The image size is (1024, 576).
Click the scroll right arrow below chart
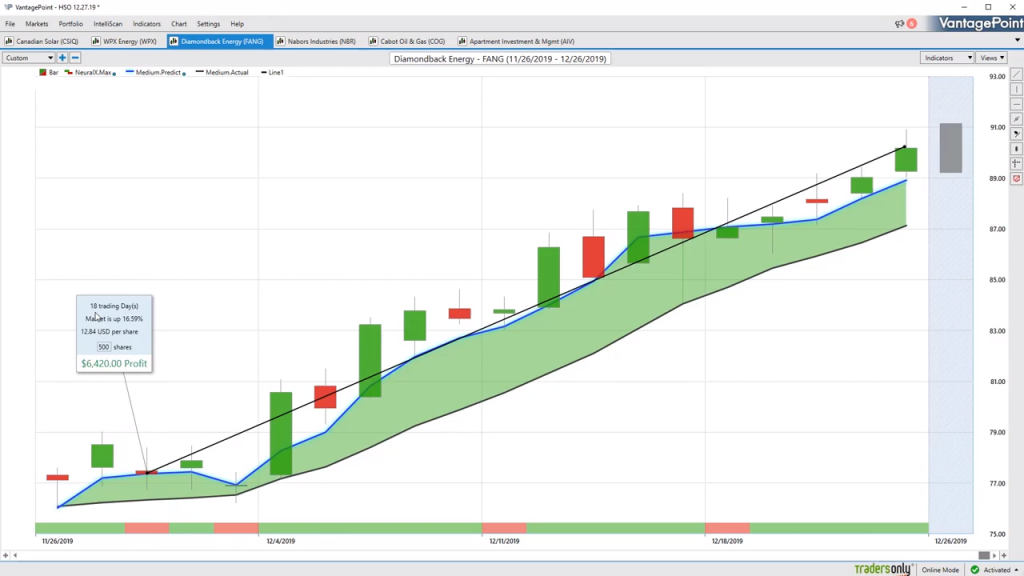[x=995, y=555]
